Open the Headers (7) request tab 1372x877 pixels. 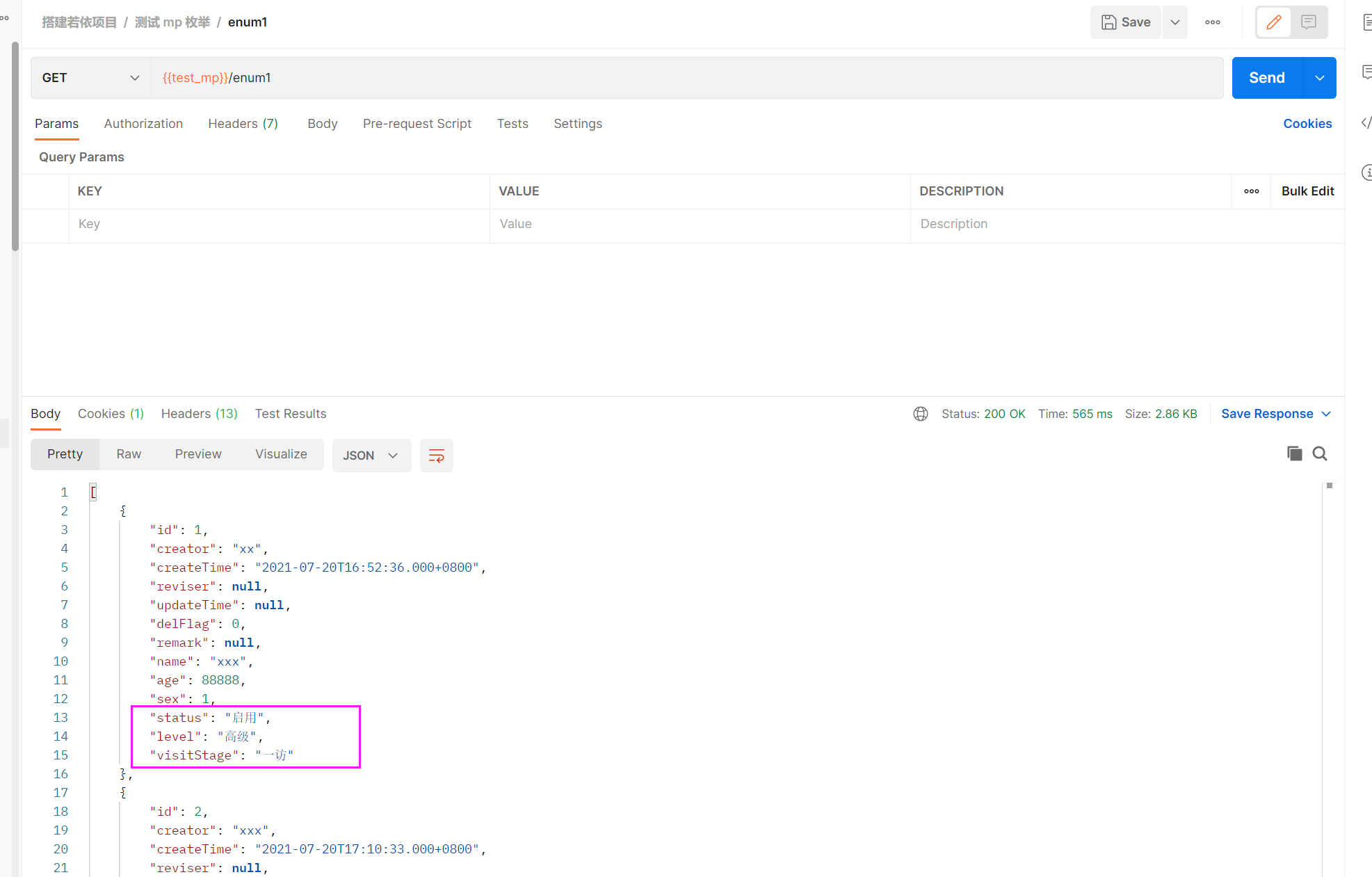(243, 124)
